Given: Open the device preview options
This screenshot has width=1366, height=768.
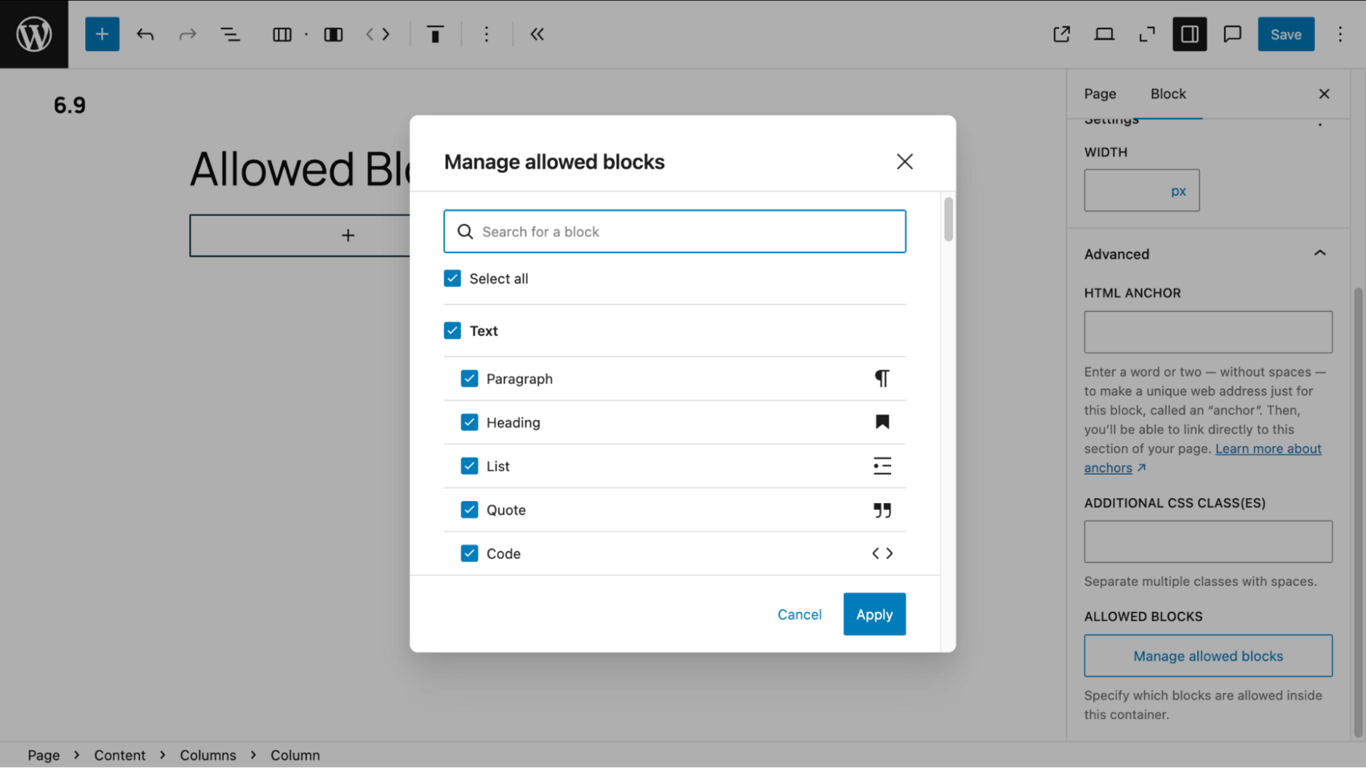Looking at the screenshot, I should 1104,33.
